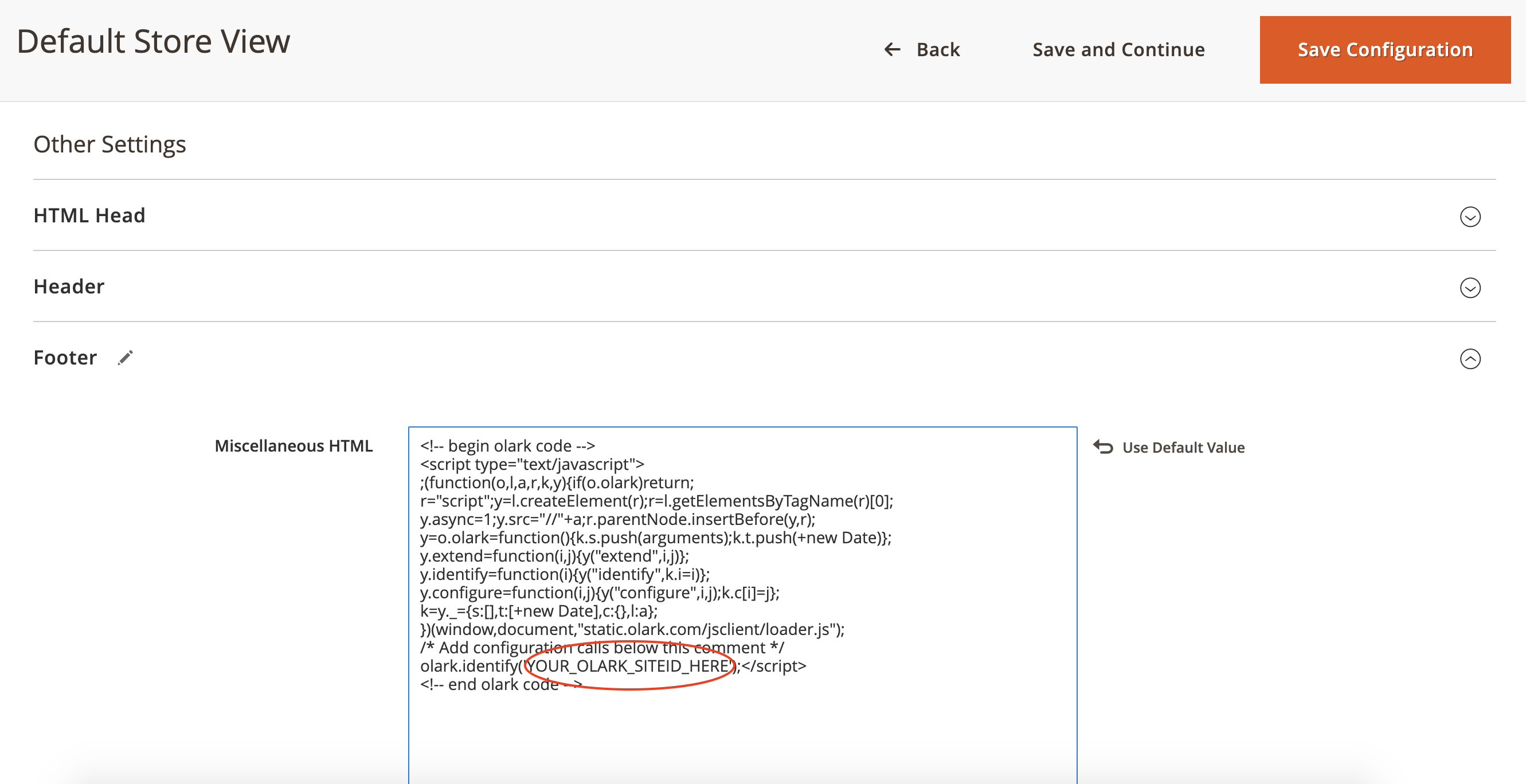The width and height of the screenshot is (1526, 784).
Task: Click the undo arrow icon for Use Default Value
Action: (x=1103, y=446)
